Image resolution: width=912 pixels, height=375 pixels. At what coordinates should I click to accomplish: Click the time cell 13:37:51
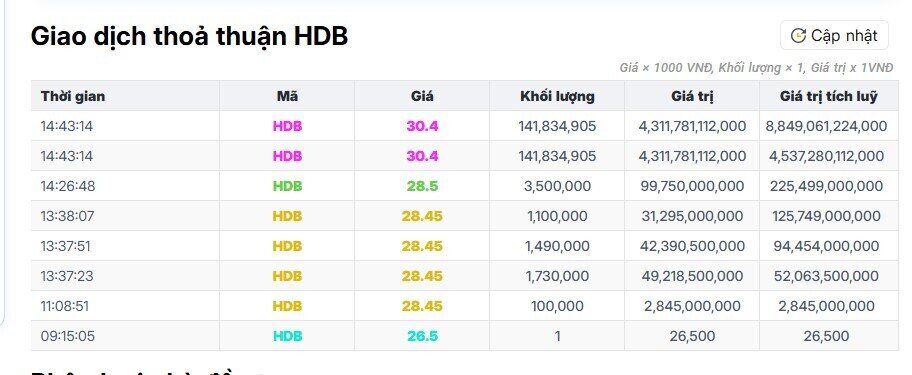65,247
